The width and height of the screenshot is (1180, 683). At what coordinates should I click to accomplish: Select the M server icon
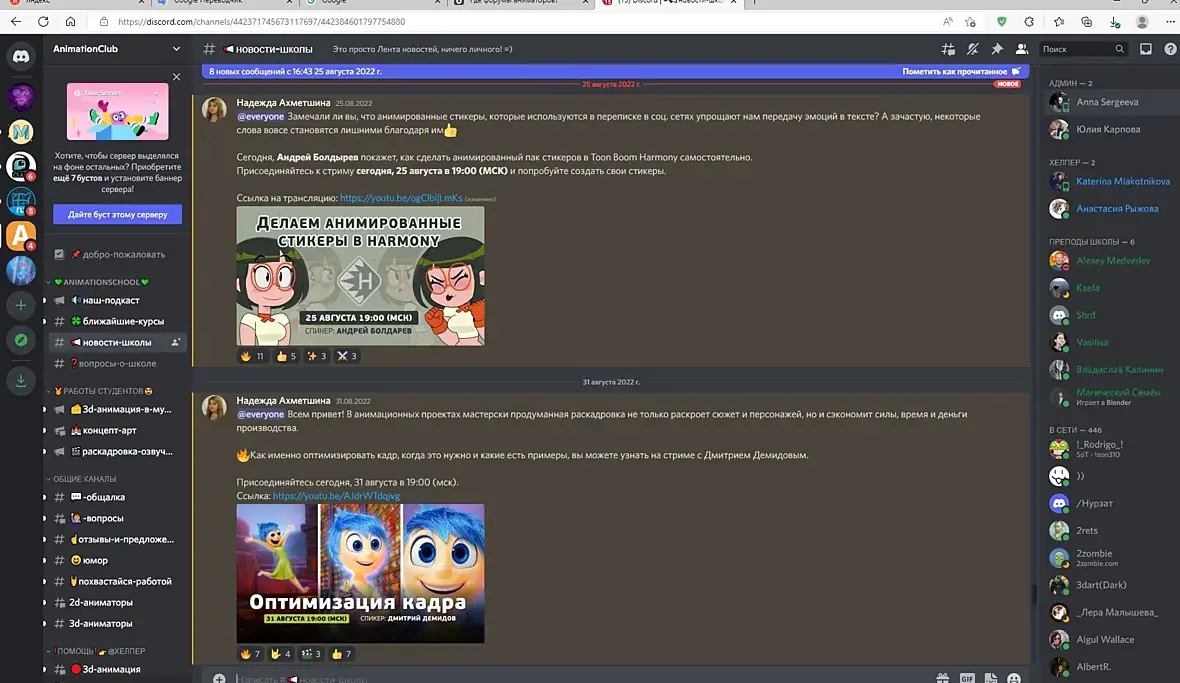pos(21,132)
